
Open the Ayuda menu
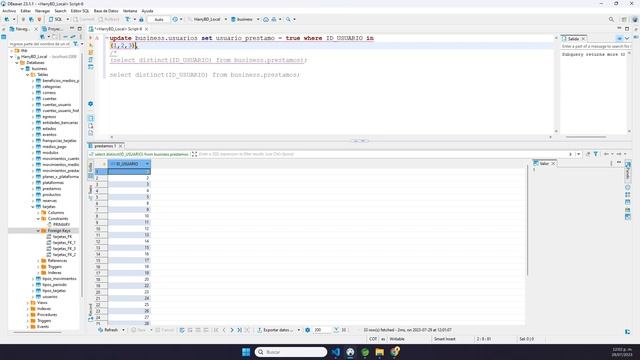click(147, 11)
